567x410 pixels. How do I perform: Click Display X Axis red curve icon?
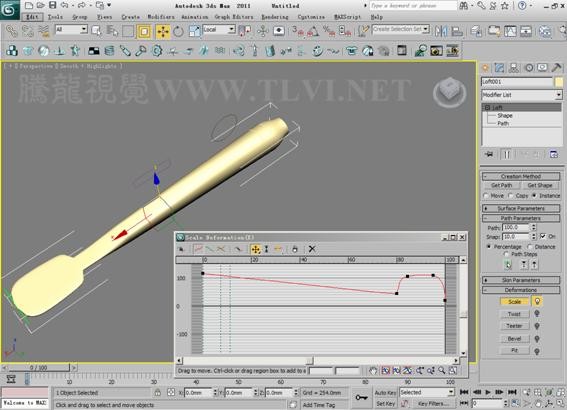click(x=198, y=249)
